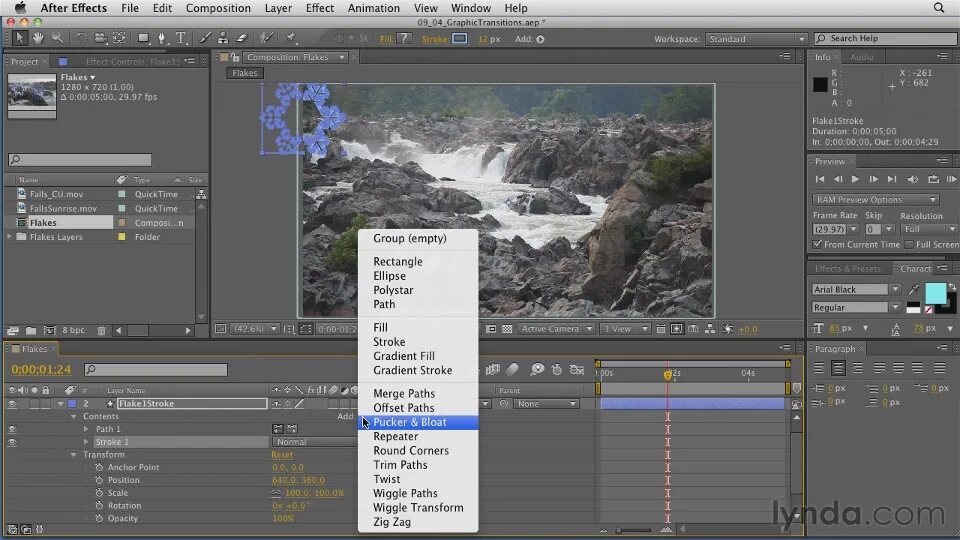Delete selected project item with trash icon
Image resolution: width=960 pixels, height=540 pixels.
click(102, 331)
